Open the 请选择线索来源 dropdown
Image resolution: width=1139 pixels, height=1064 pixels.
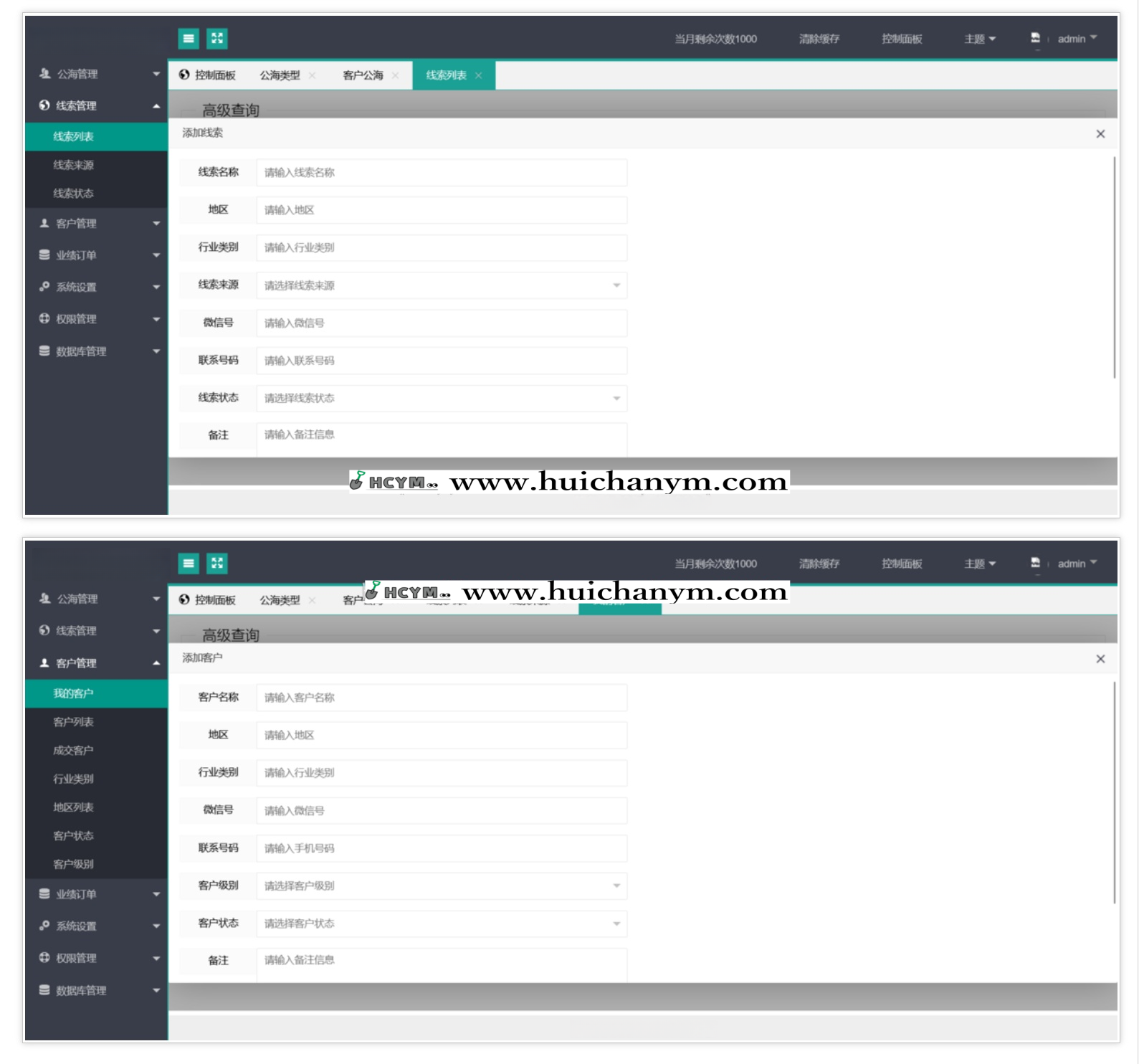(x=441, y=285)
